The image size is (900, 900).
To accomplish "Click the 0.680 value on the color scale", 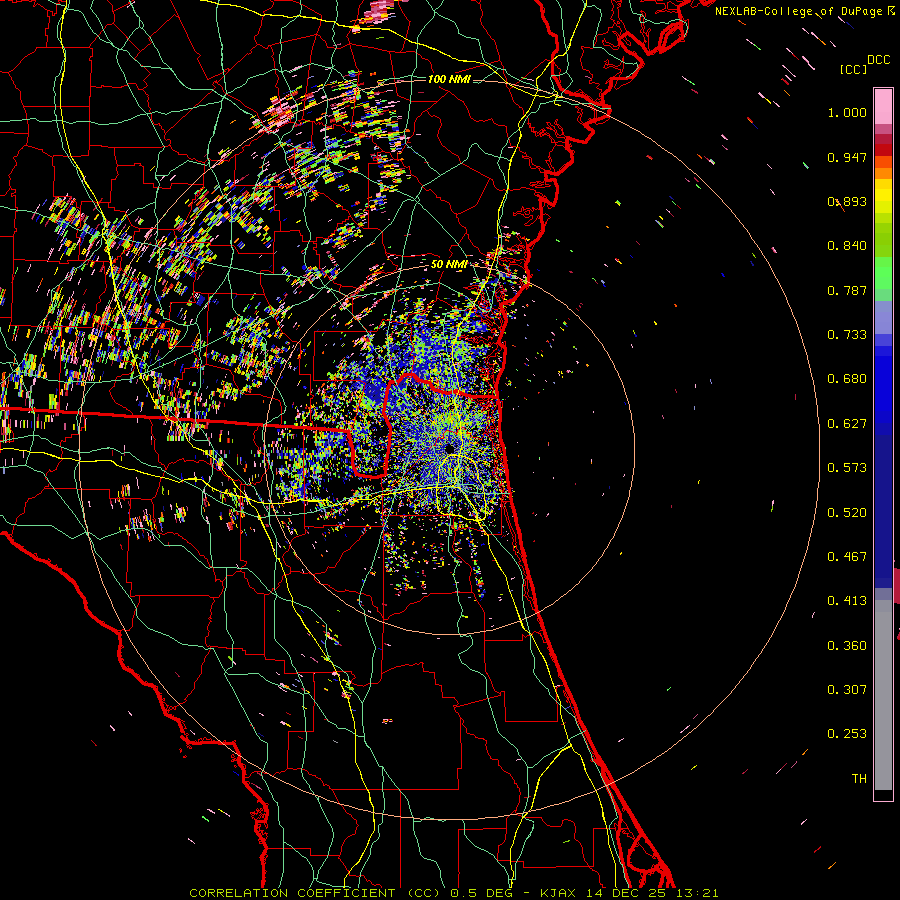I will [x=847, y=379].
